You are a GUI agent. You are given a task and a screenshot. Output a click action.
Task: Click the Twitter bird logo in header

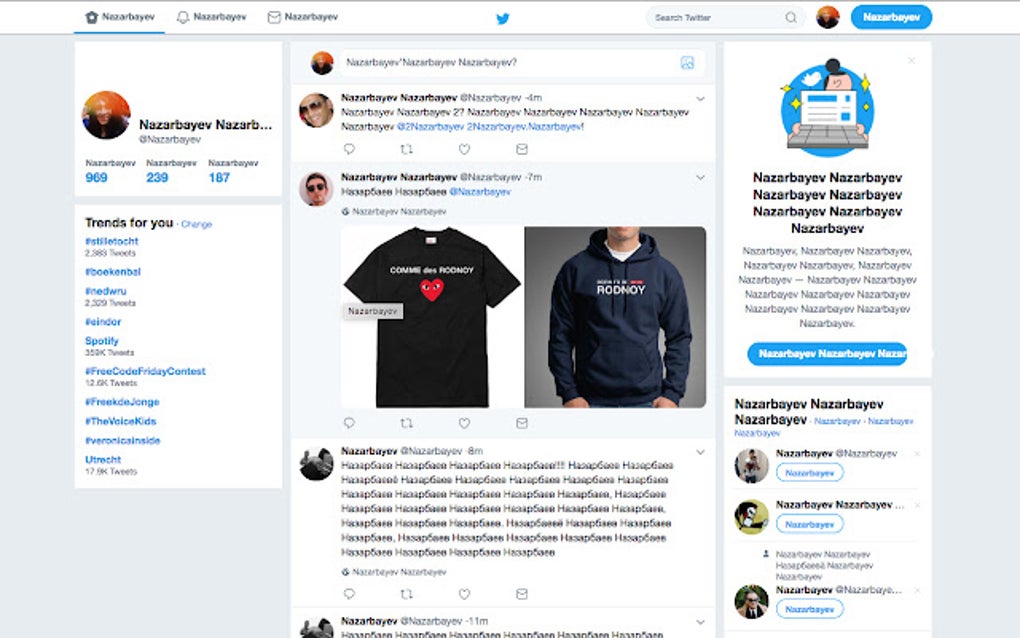point(502,18)
